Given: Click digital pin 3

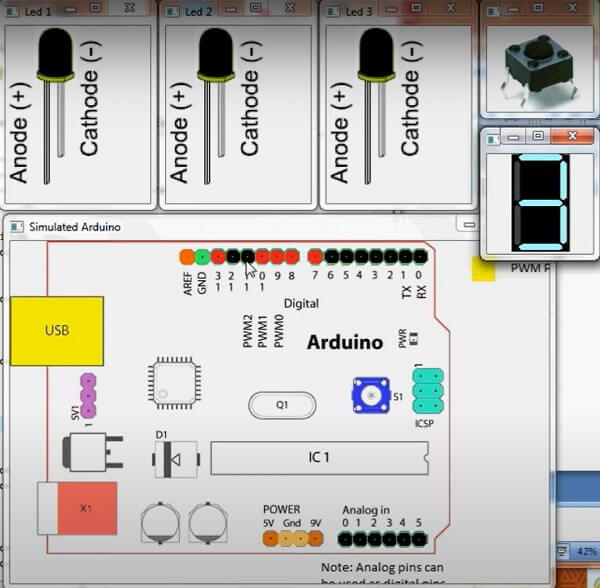Looking at the screenshot, I should tap(376, 257).
